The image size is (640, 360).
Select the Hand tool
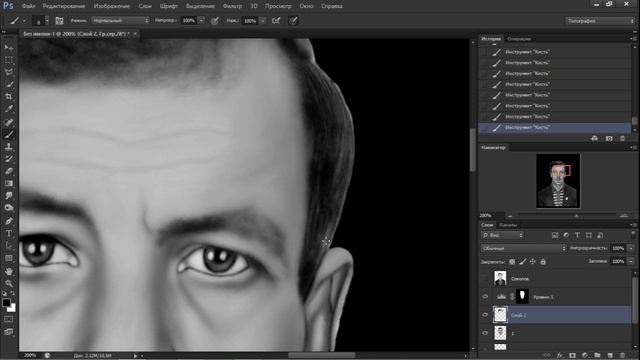[9, 271]
